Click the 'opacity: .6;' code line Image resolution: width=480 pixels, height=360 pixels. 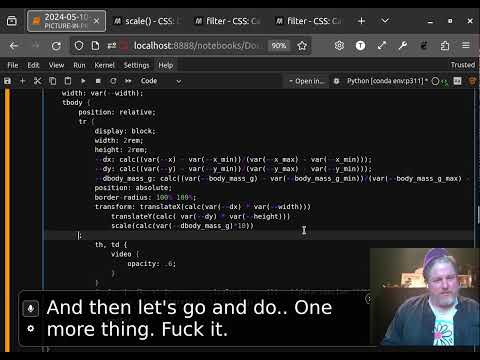click(152, 264)
